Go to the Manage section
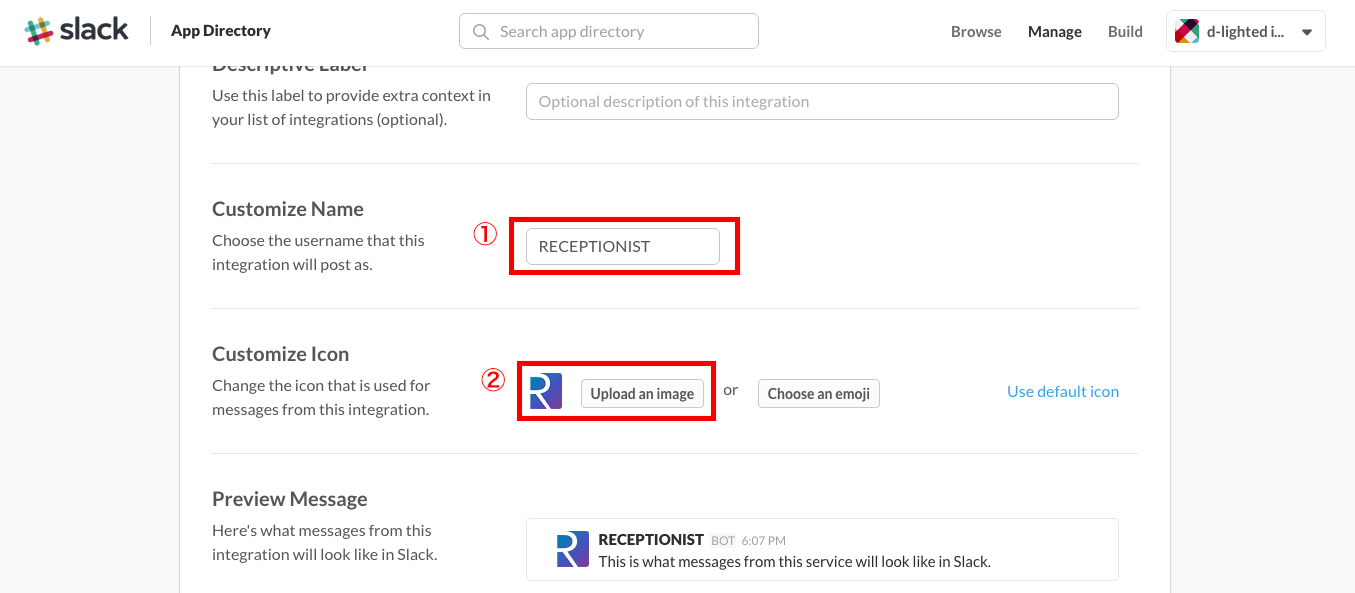Image resolution: width=1355 pixels, height=593 pixels. [1055, 32]
